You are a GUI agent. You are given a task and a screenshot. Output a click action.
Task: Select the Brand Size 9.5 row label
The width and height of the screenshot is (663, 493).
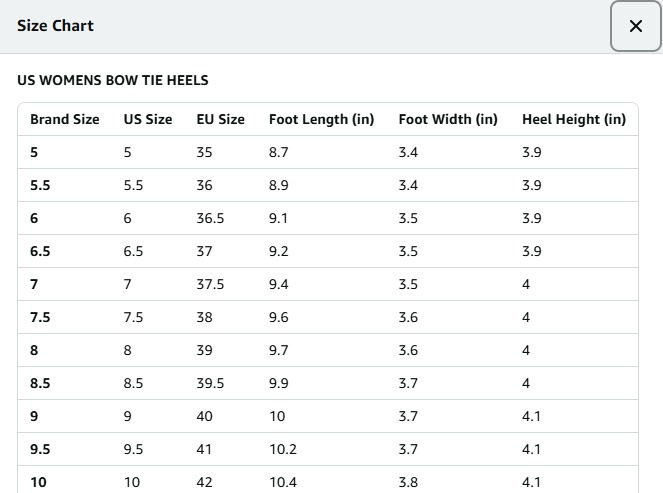pyautogui.click(x=40, y=449)
